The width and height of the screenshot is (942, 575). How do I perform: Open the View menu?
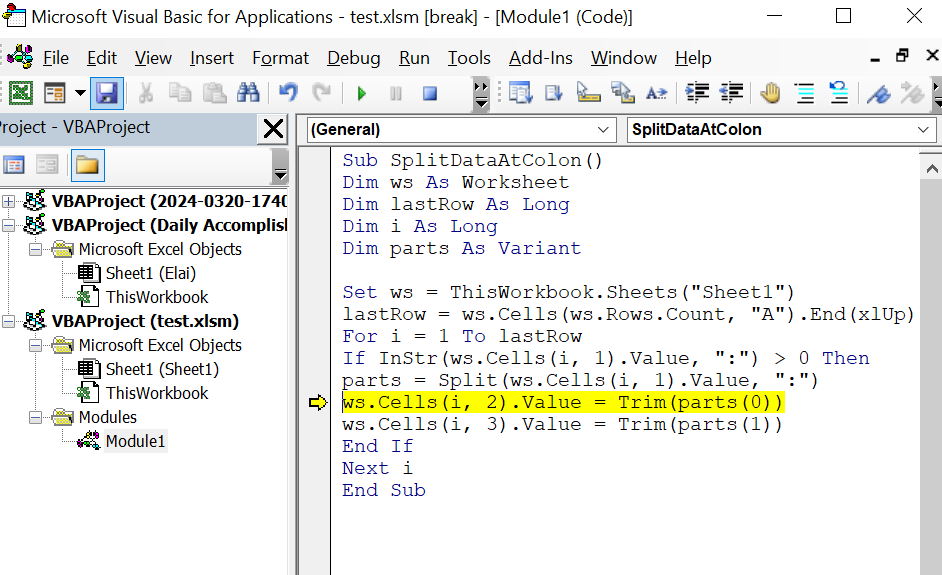(153, 58)
